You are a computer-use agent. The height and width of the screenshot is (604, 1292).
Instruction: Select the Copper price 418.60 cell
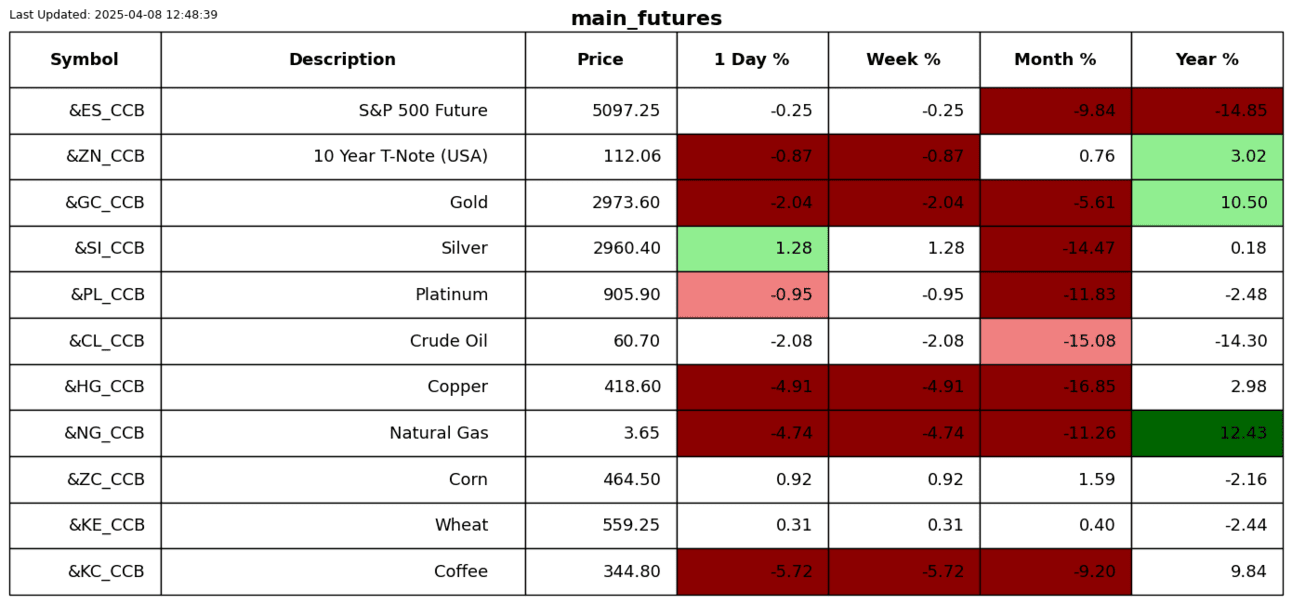pos(600,387)
